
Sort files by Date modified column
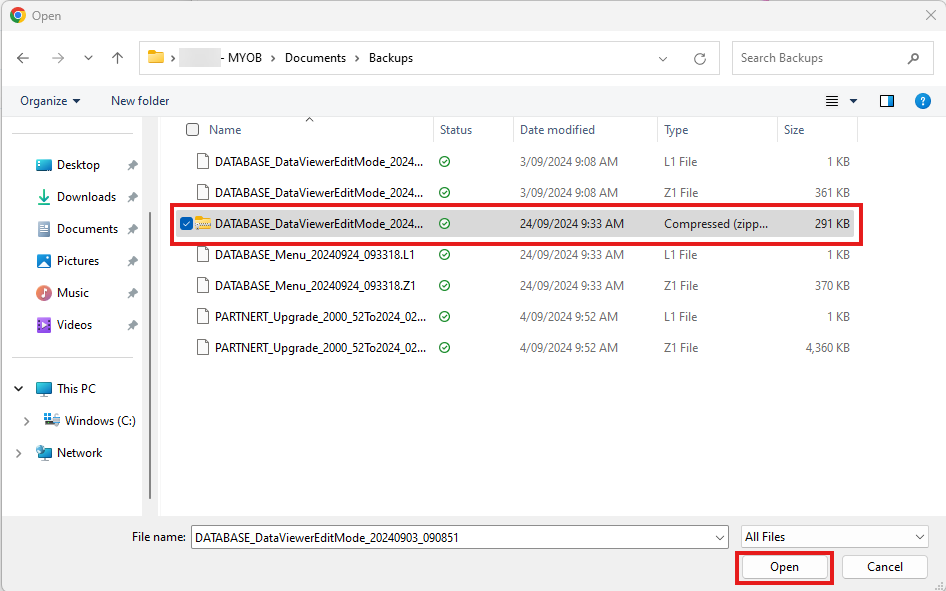tap(557, 130)
